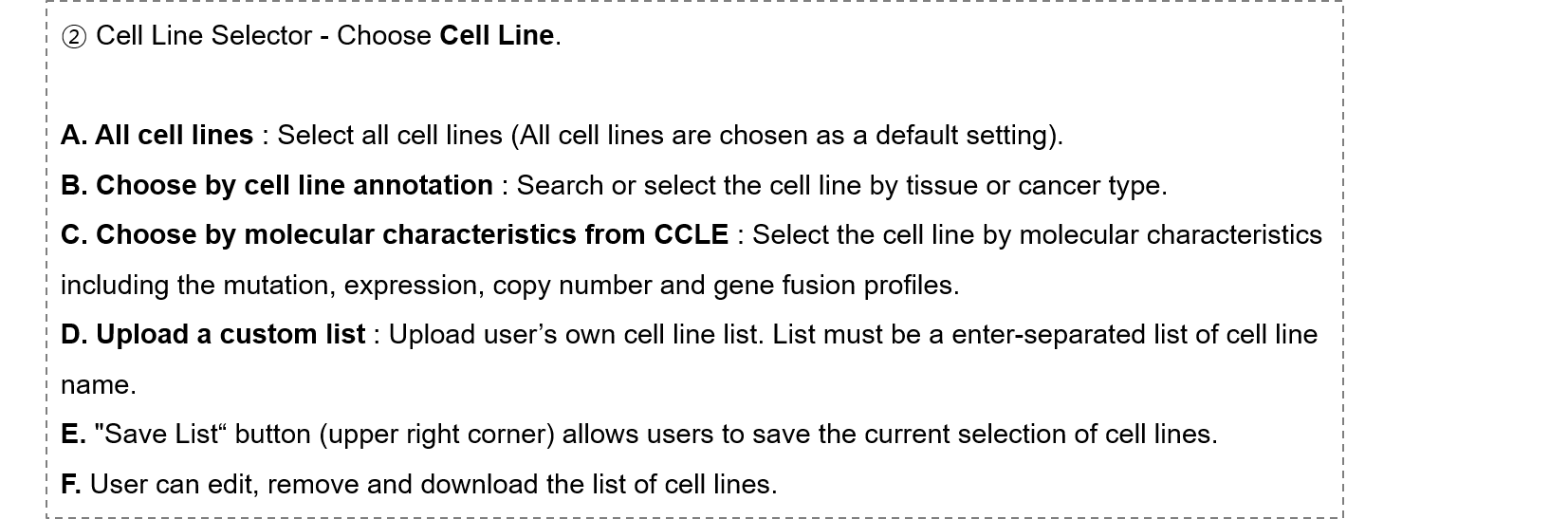This screenshot has height=519, width=1568.
Task: Click bold 'B. Choose by cell line annotation'
Action: click(277, 185)
